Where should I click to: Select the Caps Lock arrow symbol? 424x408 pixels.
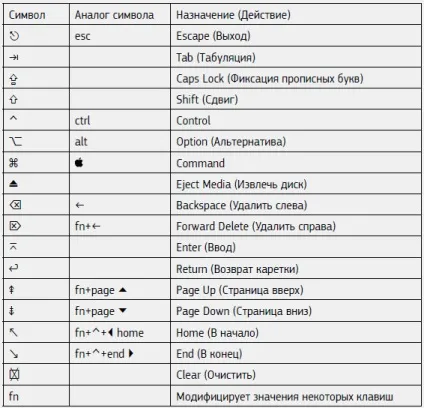tap(13, 79)
